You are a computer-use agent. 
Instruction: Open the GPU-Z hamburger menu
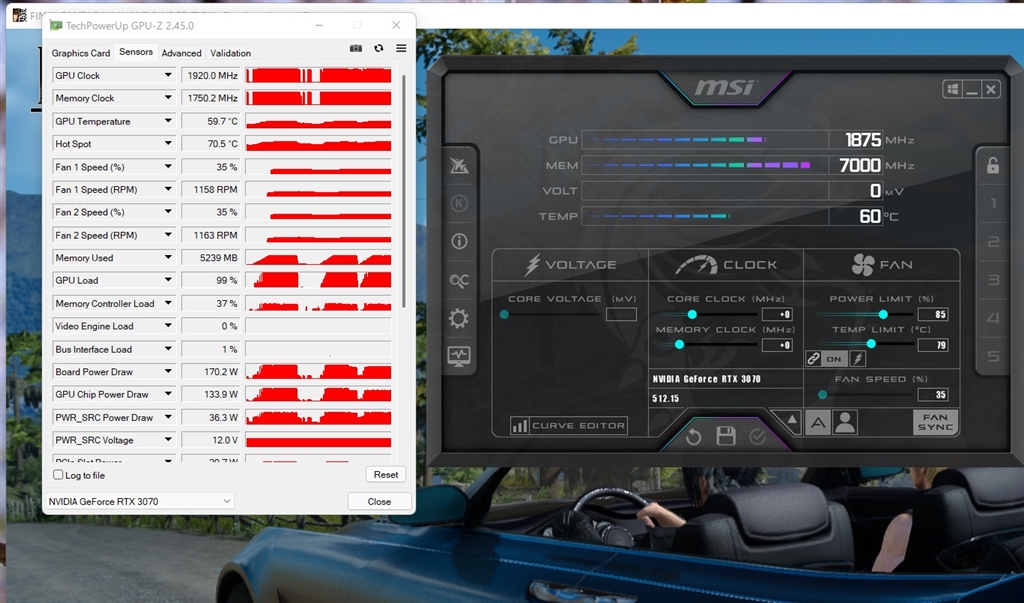point(401,48)
